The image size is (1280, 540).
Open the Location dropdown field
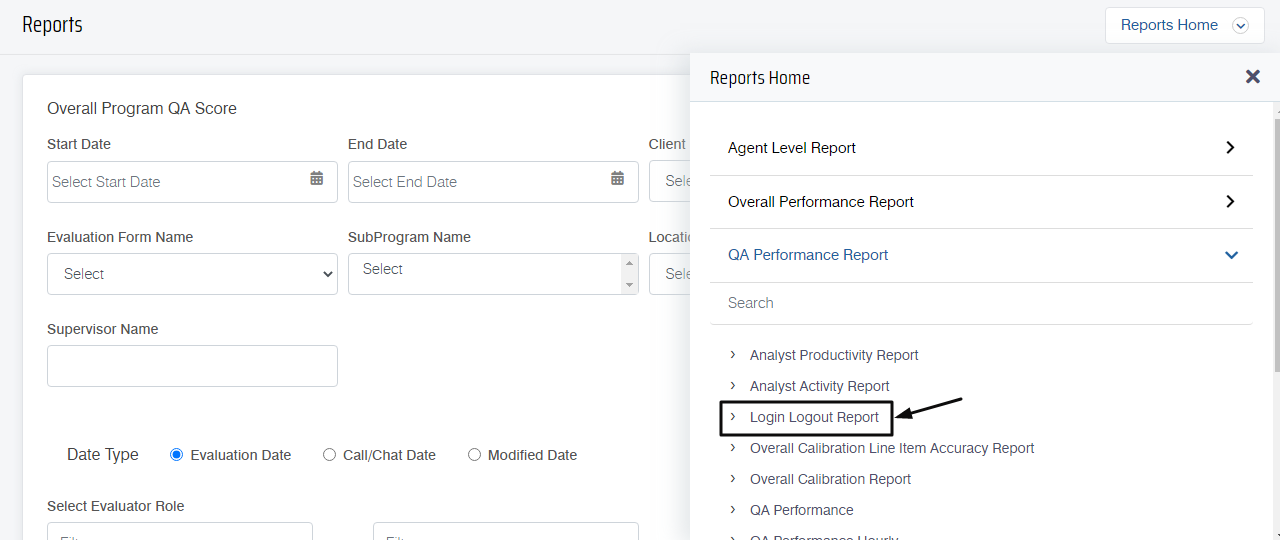(670, 274)
